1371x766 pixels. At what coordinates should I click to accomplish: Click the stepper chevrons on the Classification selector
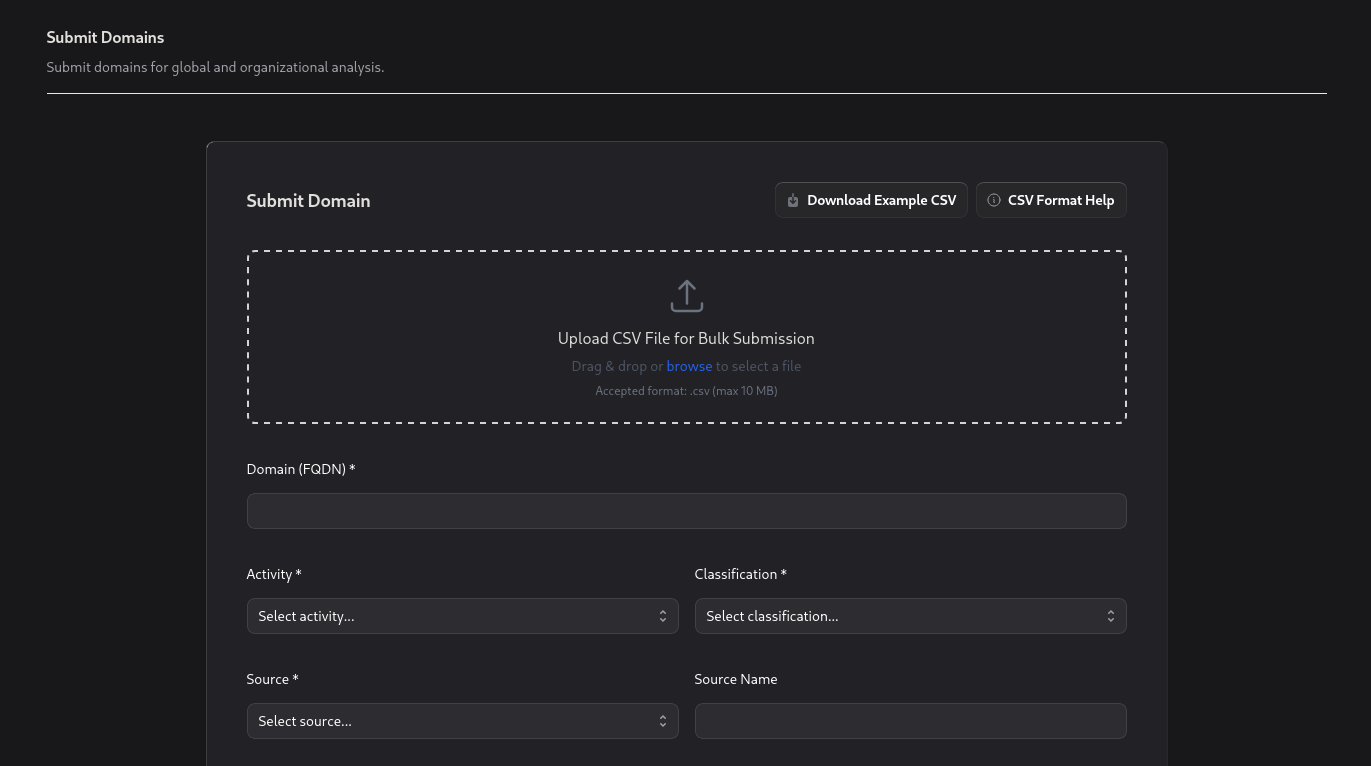1111,616
